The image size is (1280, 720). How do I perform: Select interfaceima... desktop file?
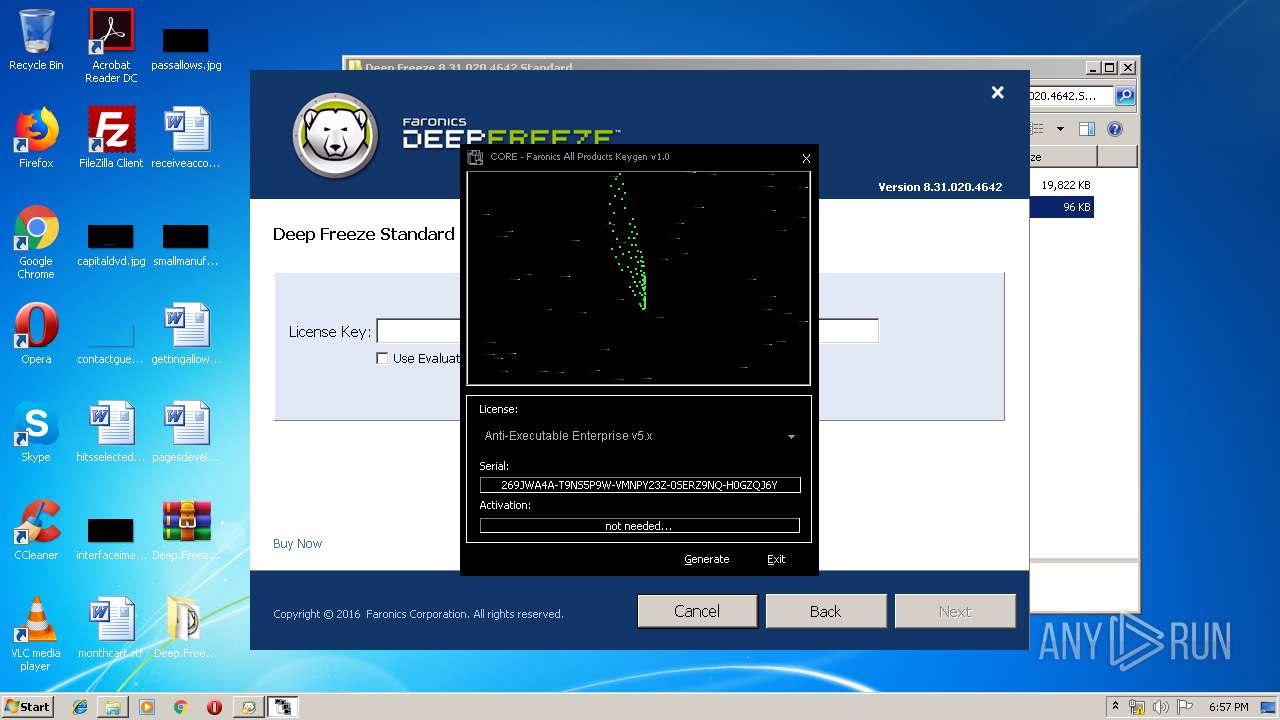tap(111, 538)
